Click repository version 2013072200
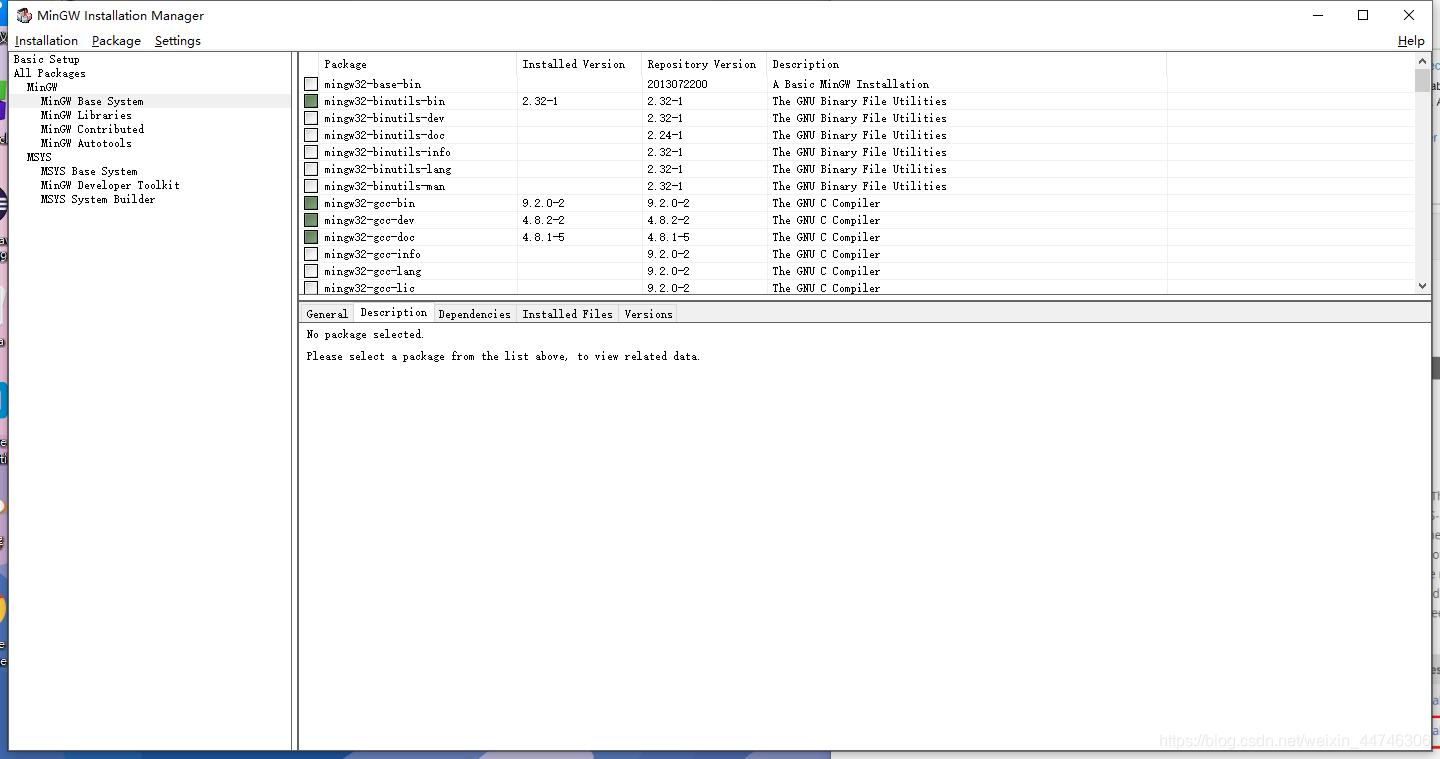 (x=677, y=84)
